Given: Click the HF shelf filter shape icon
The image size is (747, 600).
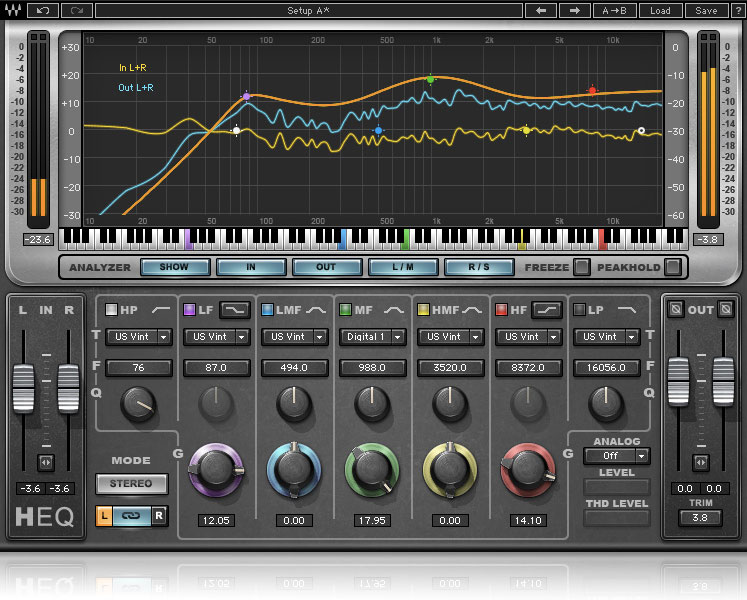Looking at the screenshot, I should [546, 310].
